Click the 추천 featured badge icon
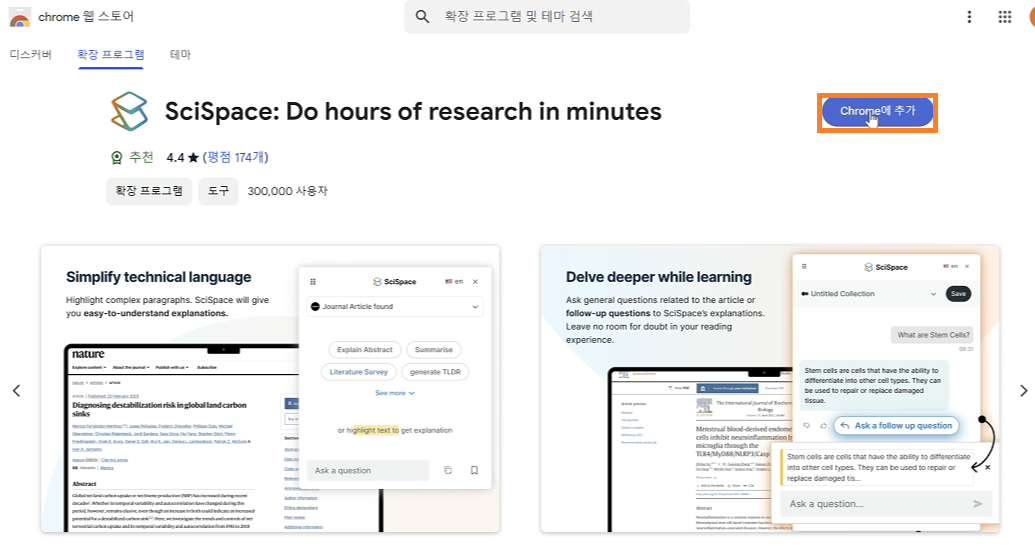The image size is (1035, 546). pos(117,157)
